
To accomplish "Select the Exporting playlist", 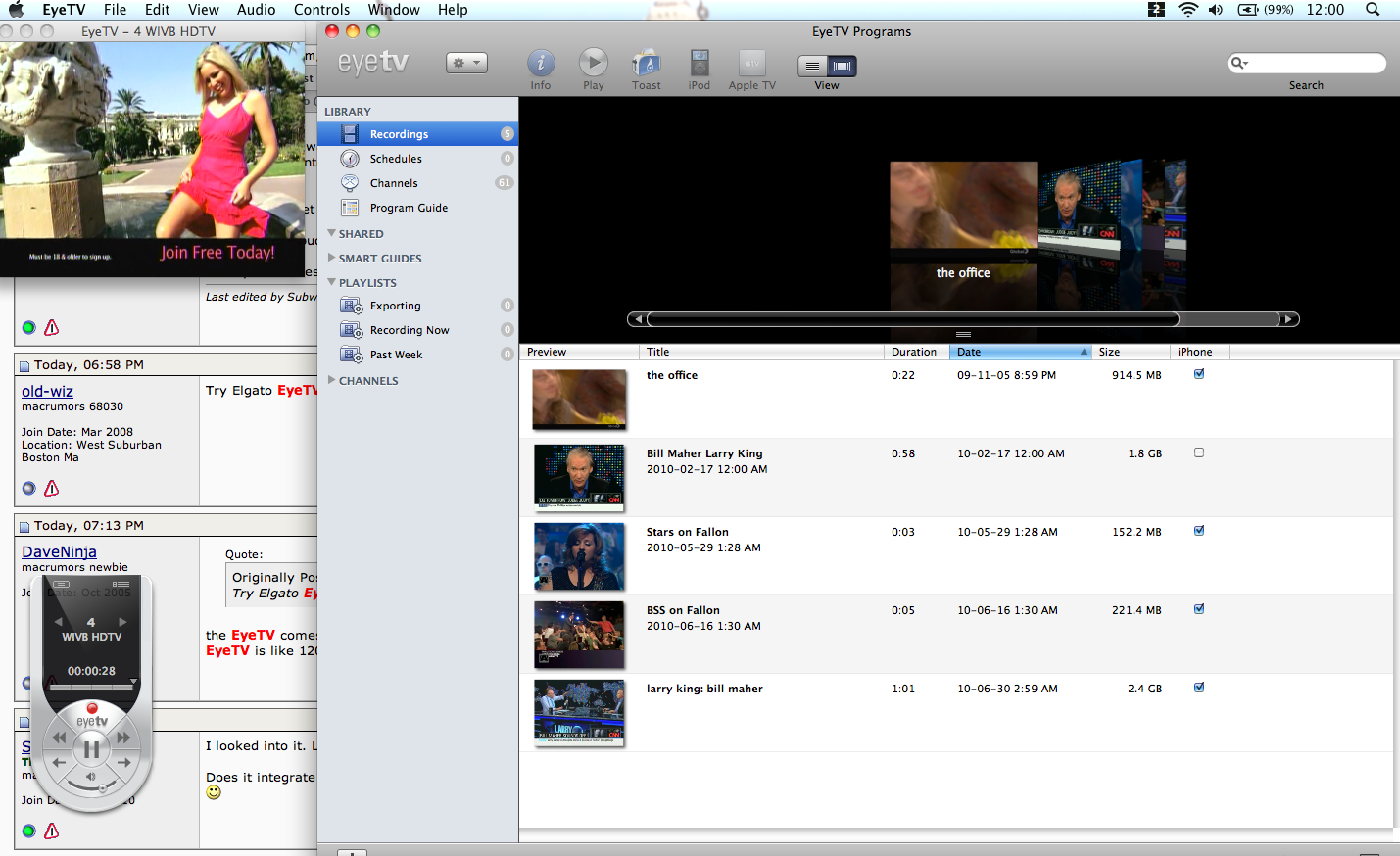I will click(417, 306).
